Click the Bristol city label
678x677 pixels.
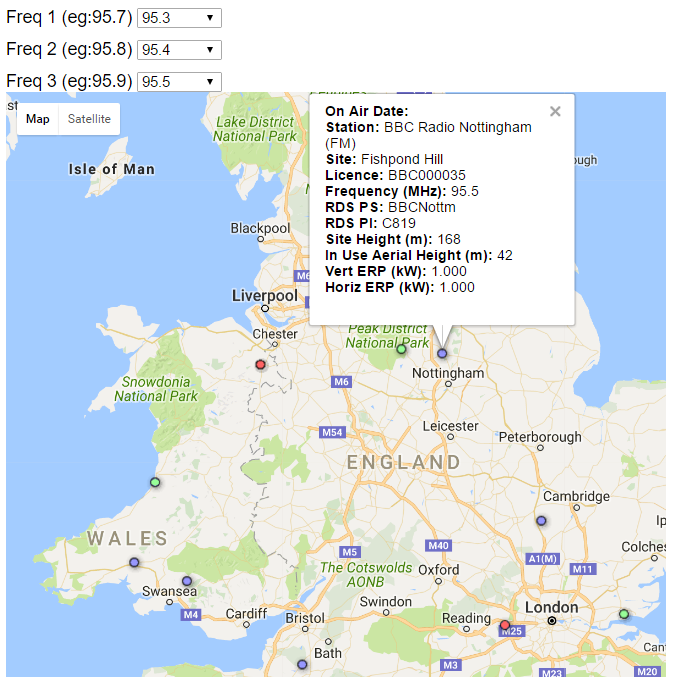pos(305,618)
